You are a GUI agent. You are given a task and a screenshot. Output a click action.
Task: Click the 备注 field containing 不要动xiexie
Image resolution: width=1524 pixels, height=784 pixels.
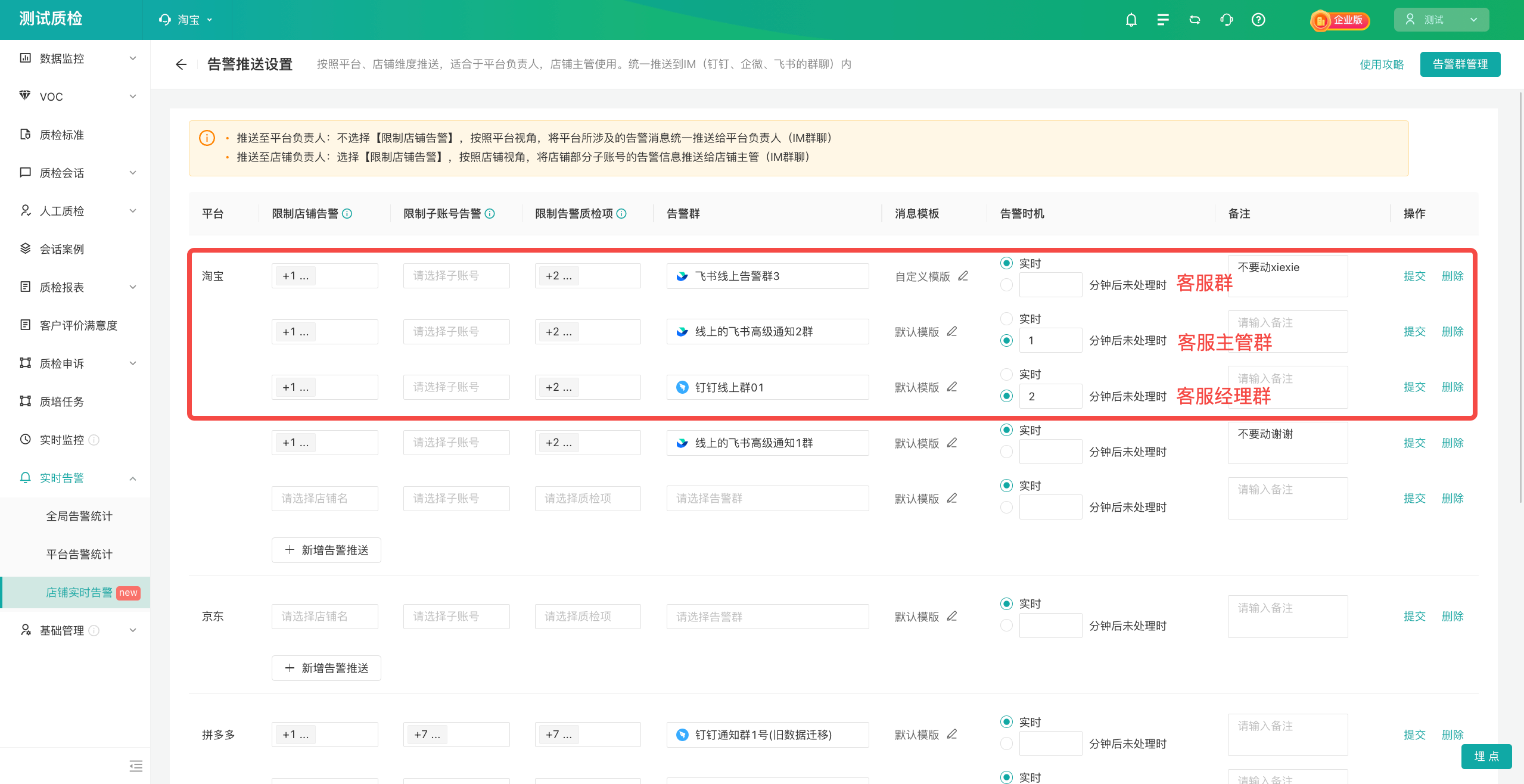[1287, 276]
